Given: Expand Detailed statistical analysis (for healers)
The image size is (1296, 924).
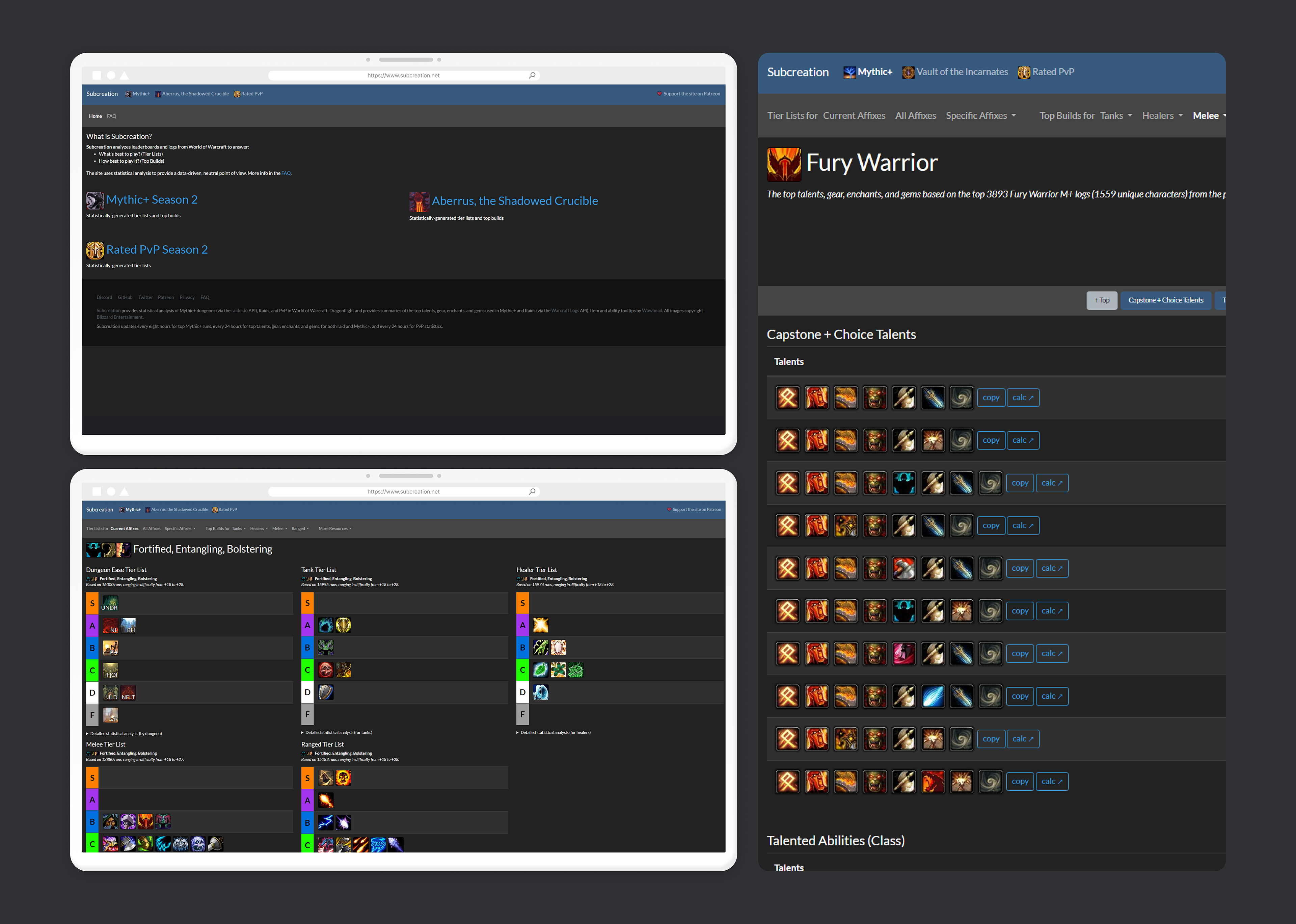Looking at the screenshot, I should pos(553,733).
